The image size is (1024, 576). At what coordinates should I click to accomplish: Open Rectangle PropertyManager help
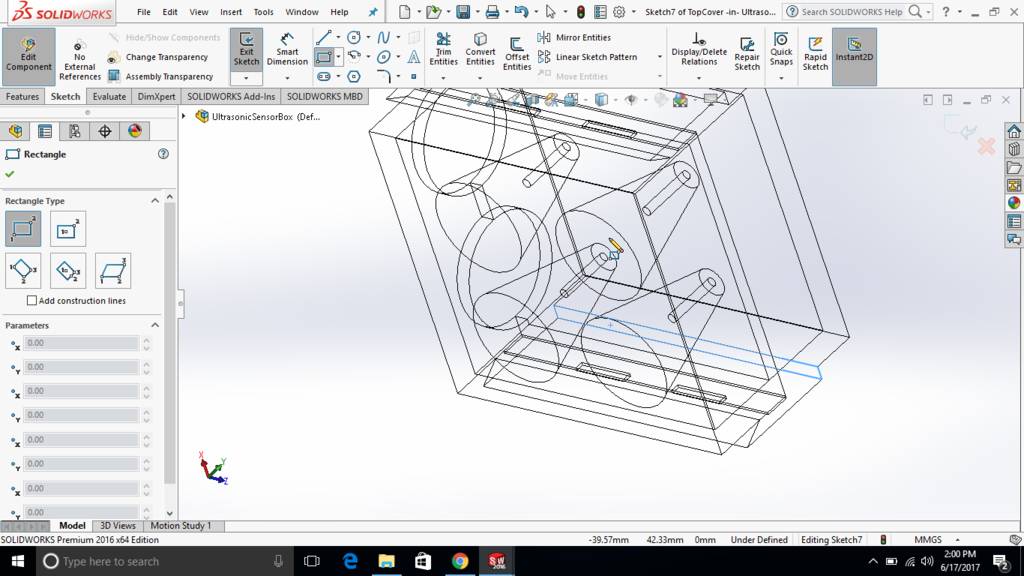[163, 154]
